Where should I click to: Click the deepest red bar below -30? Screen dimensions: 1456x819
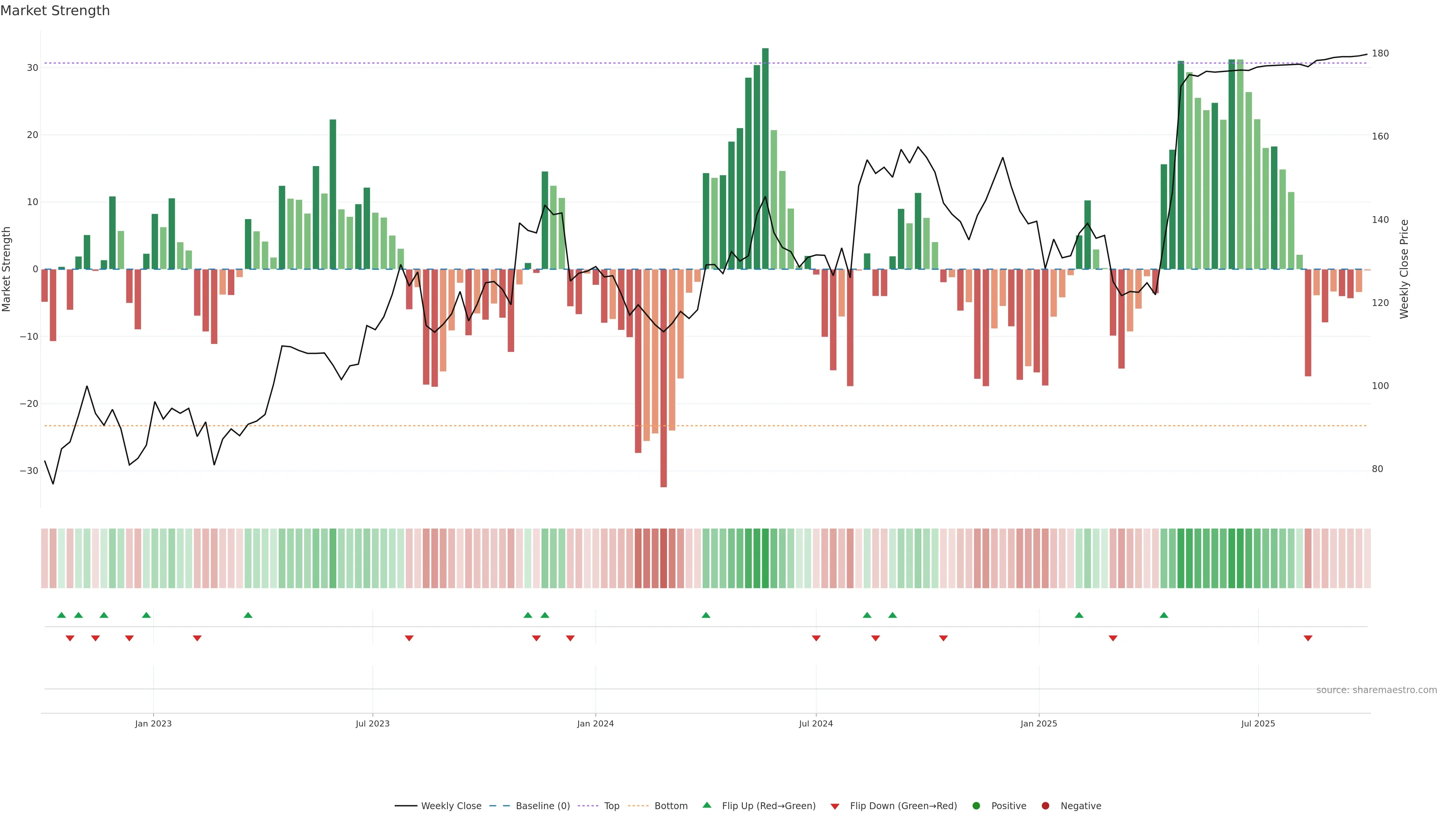click(664, 378)
